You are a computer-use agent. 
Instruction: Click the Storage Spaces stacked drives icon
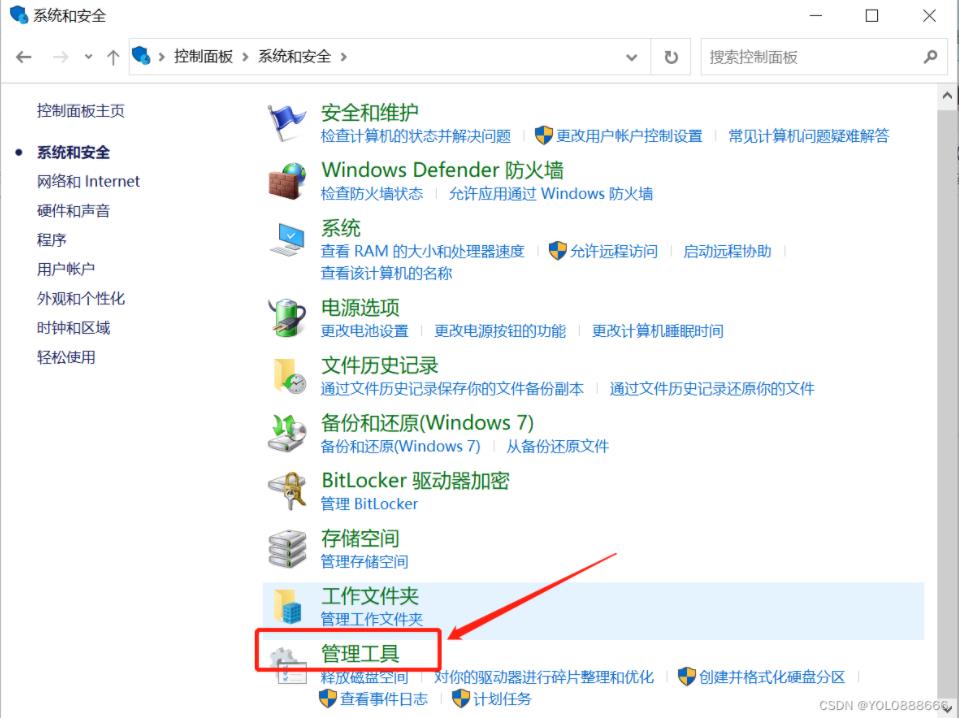click(287, 549)
